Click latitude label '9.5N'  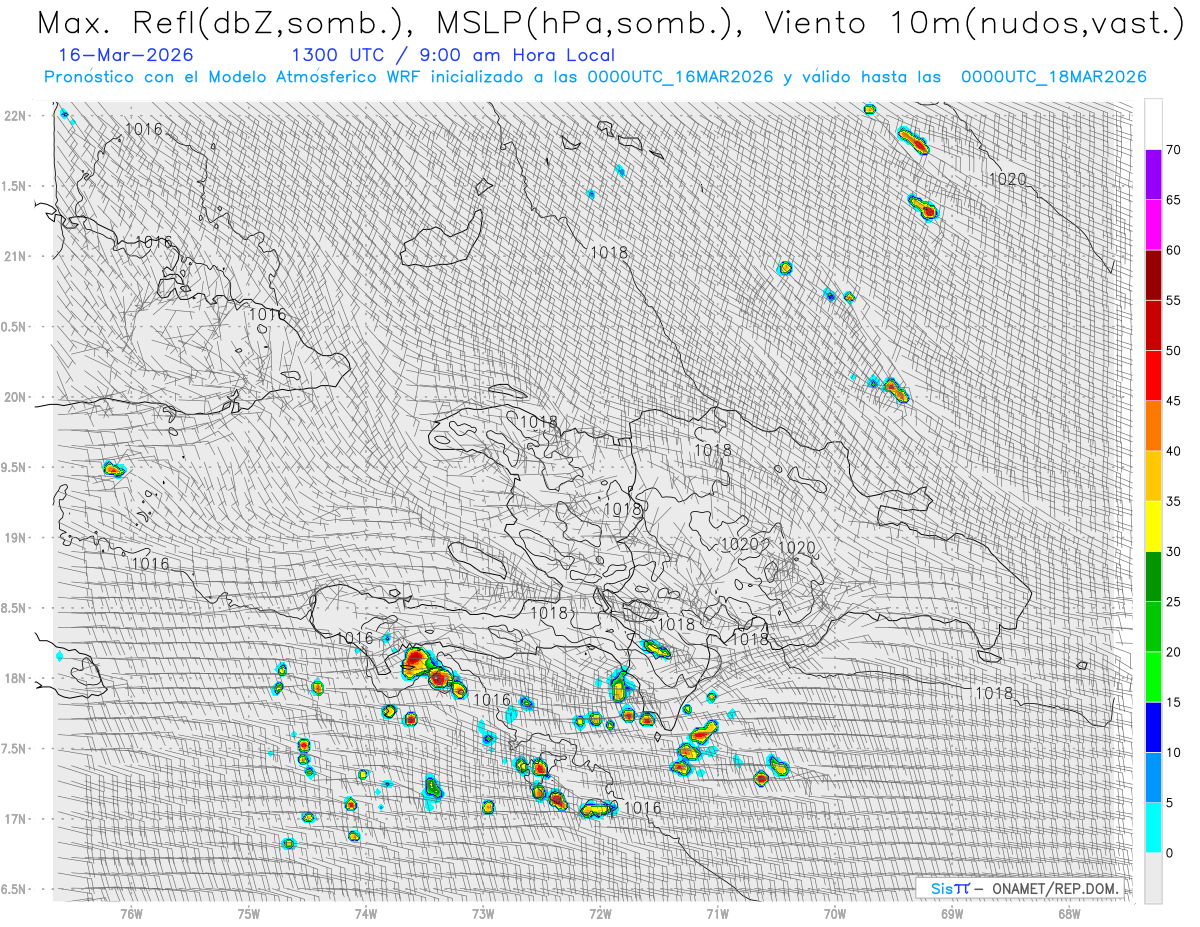coord(15,467)
